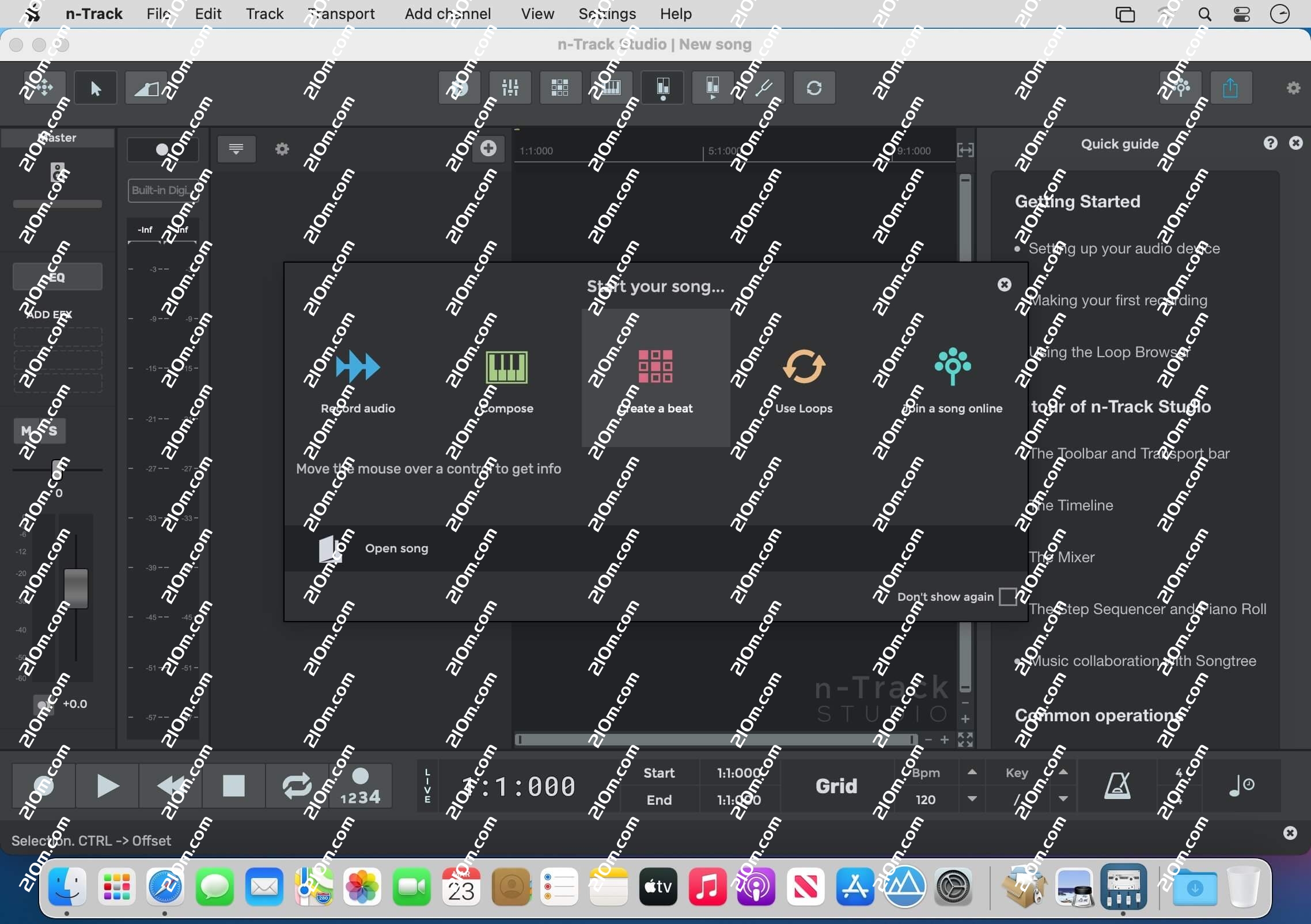Toggle the metronome icon

[x=1117, y=786]
